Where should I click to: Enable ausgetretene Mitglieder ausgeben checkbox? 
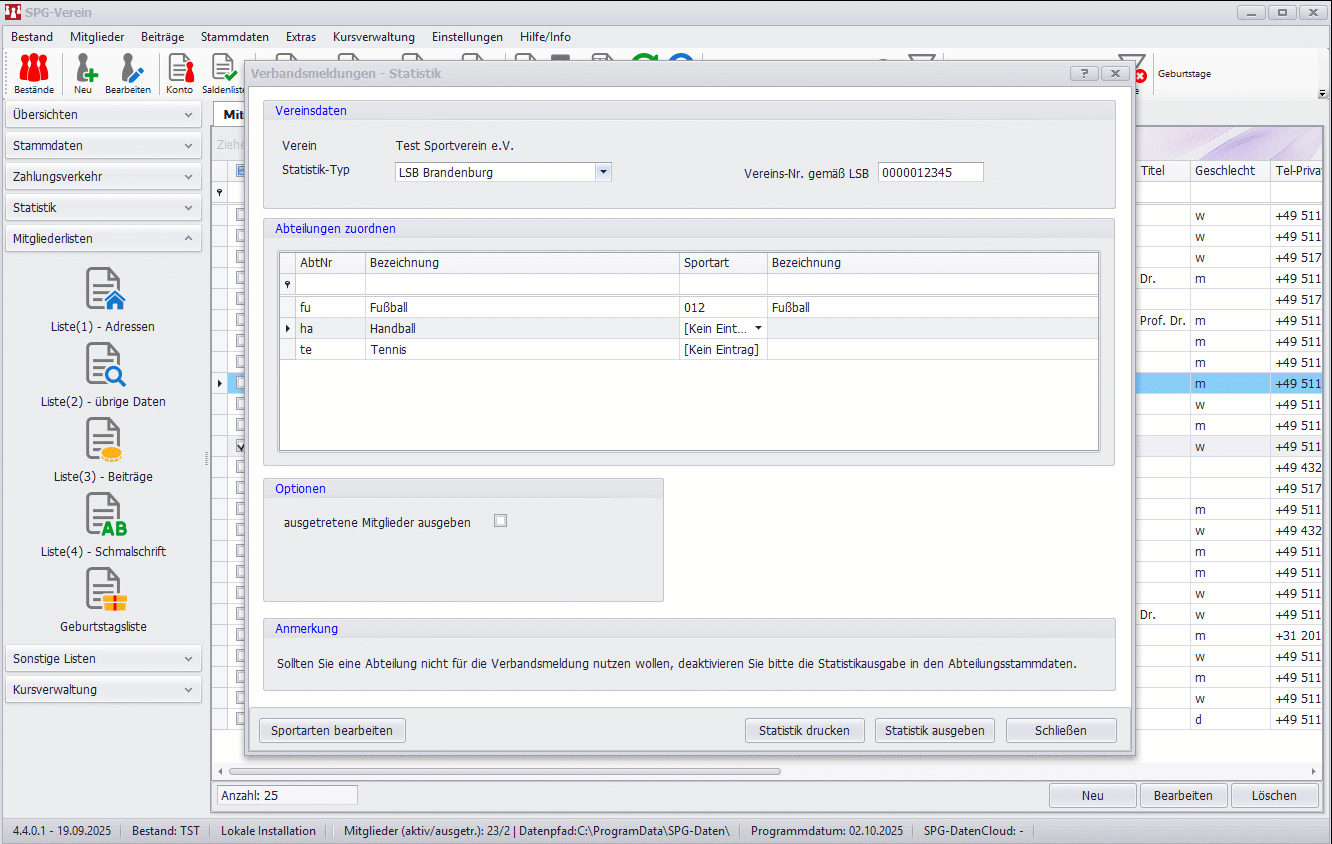pyautogui.click(x=501, y=521)
